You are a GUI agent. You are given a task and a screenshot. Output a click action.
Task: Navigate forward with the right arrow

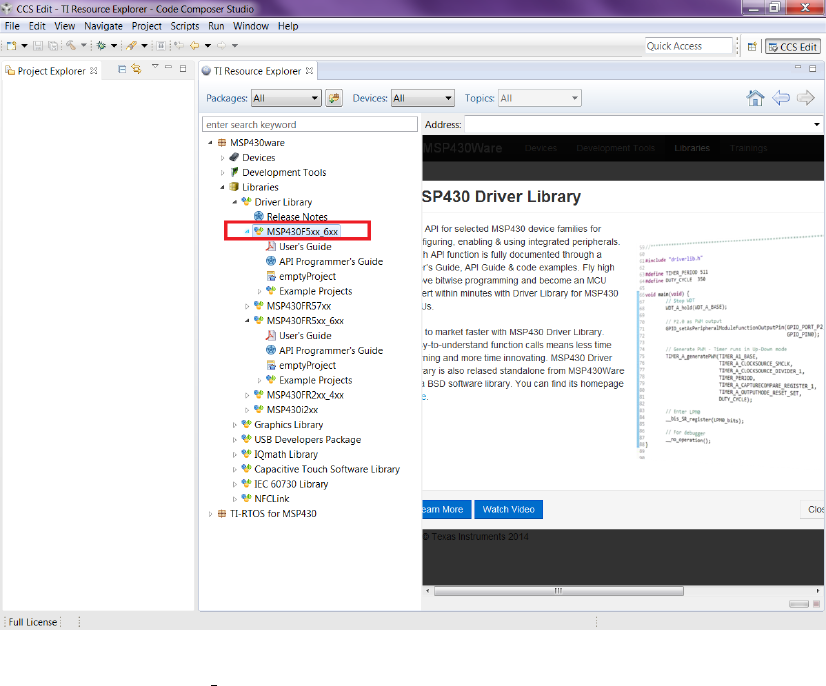[x=805, y=98]
